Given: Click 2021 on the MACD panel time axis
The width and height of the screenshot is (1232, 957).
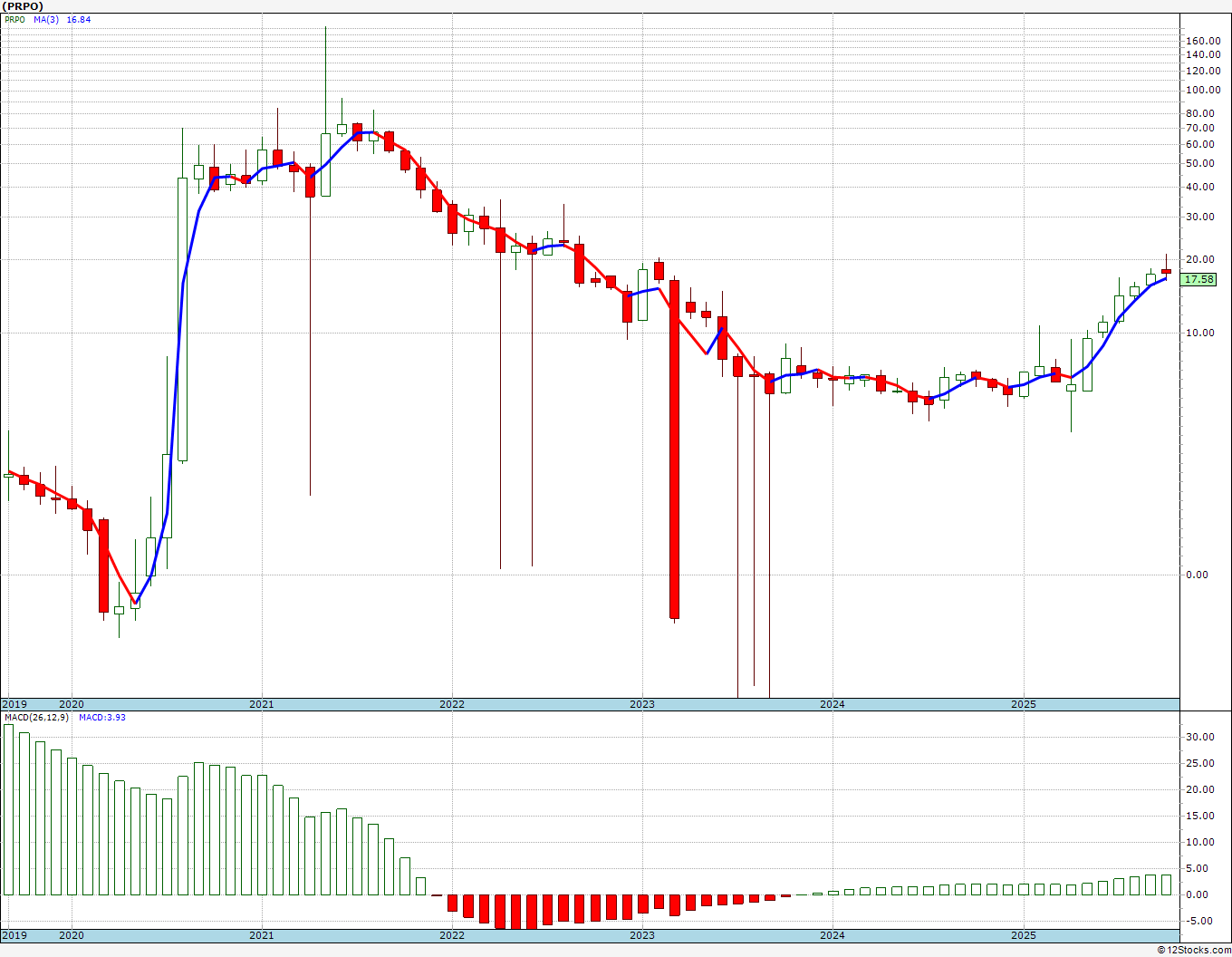Looking at the screenshot, I should pyautogui.click(x=261, y=935).
